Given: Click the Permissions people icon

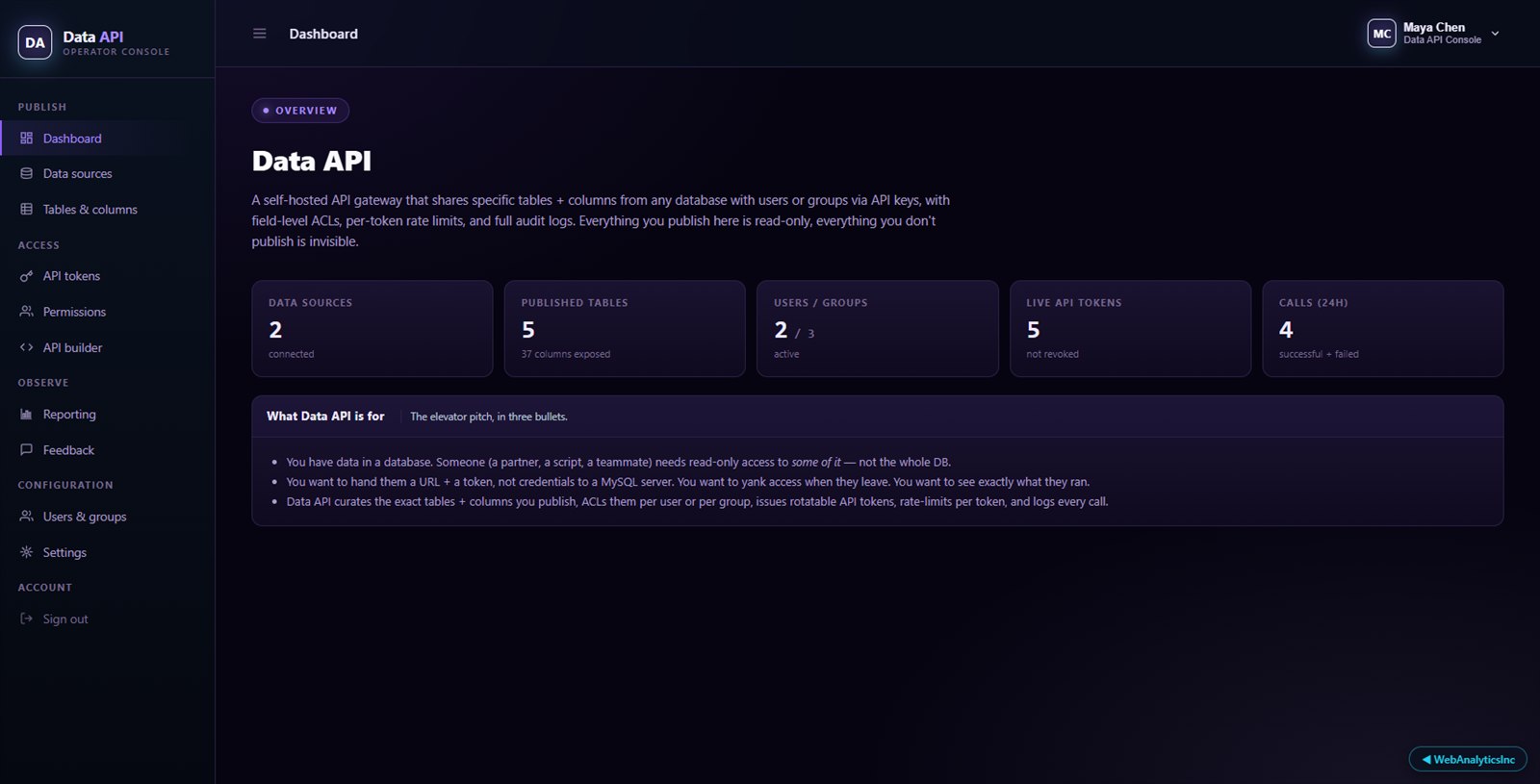Looking at the screenshot, I should [27, 312].
